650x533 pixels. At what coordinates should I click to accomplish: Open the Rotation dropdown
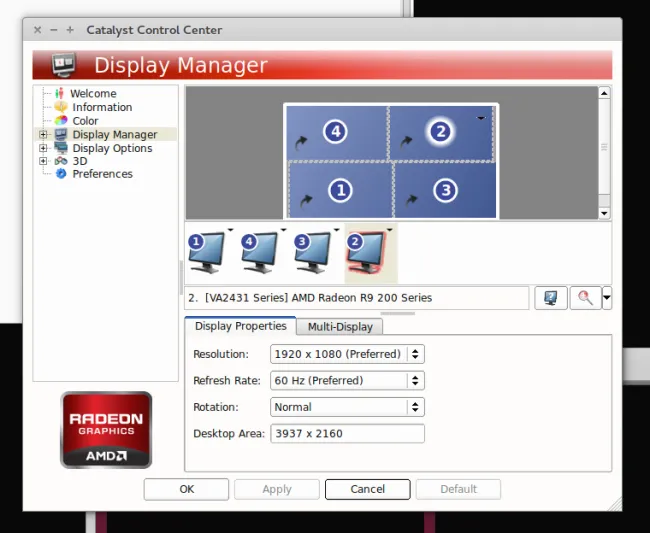(347, 407)
